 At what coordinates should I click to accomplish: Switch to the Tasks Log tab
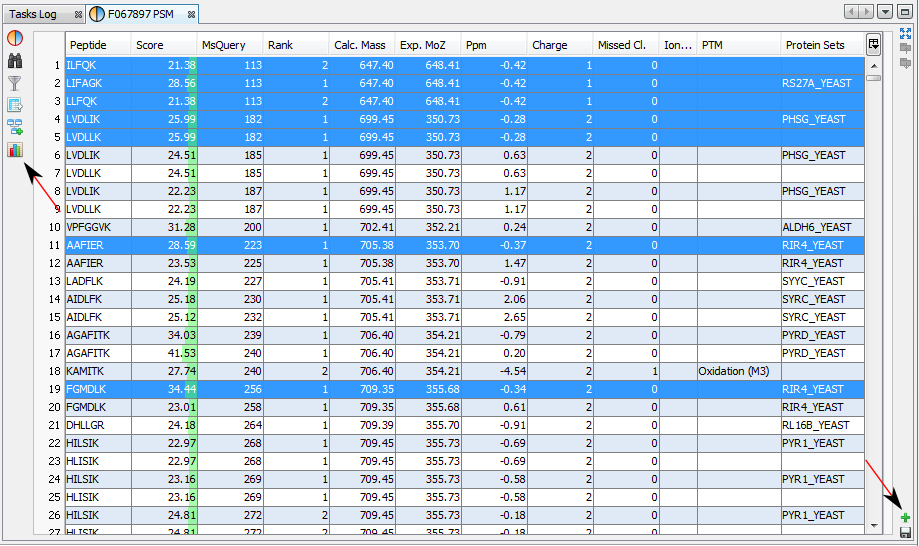(x=33, y=14)
